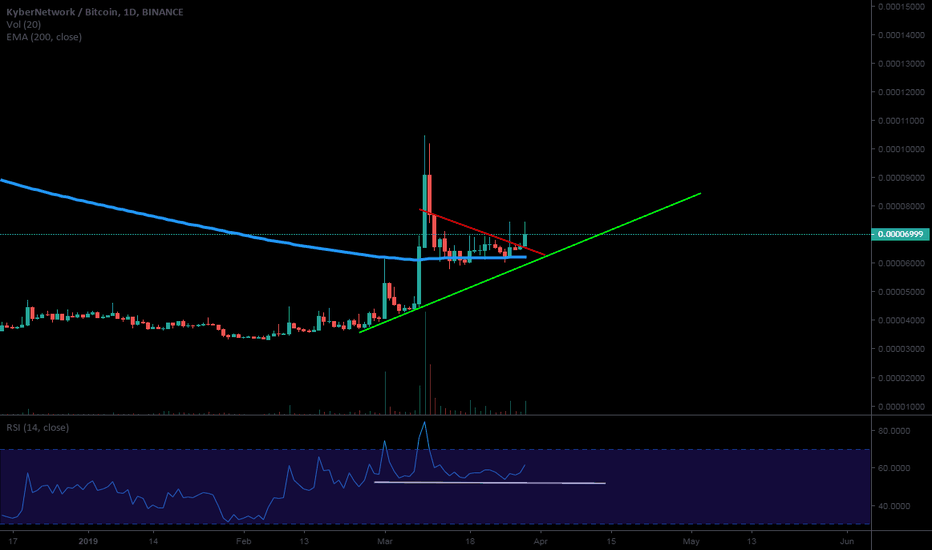Click the 0.00004000 price axis label
Image resolution: width=932 pixels, height=550 pixels.
point(902,320)
